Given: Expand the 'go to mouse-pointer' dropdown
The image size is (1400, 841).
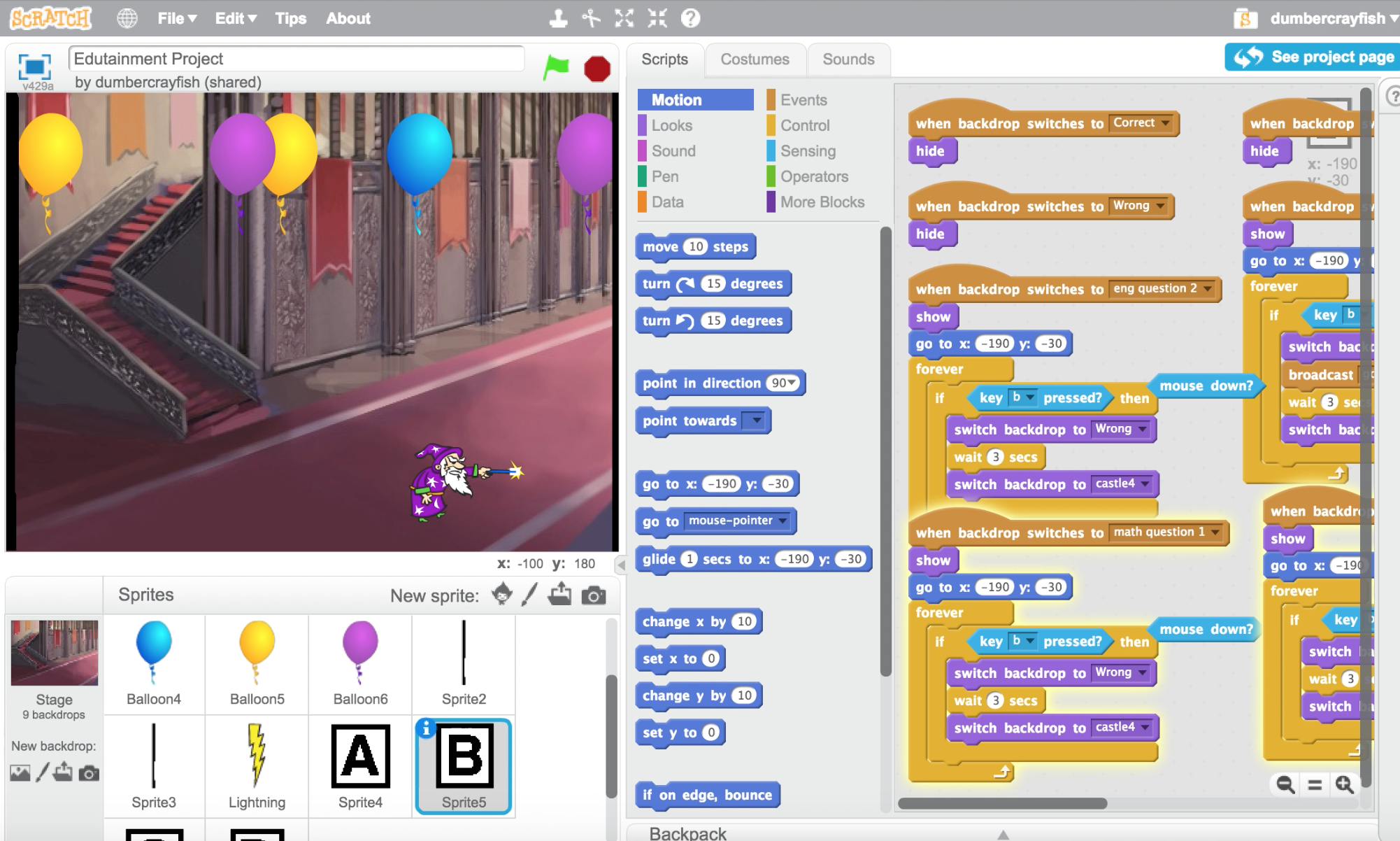Looking at the screenshot, I should (x=783, y=521).
